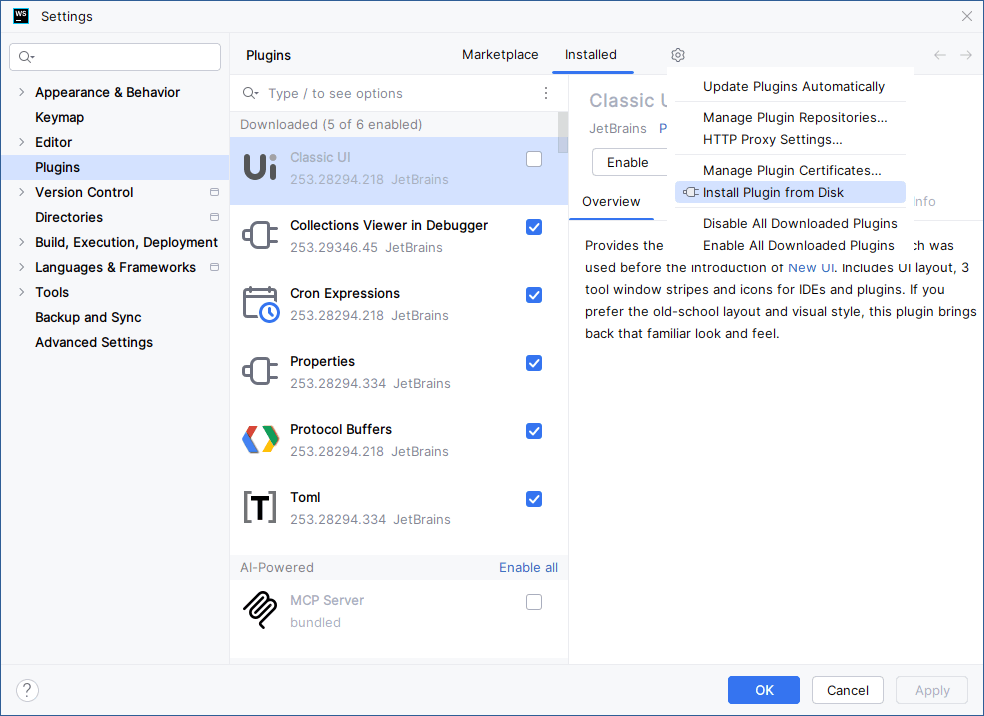Click plugin search options three-dot icon
The height and width of the screenshot is (716, 984).
(x=546, y=93)
